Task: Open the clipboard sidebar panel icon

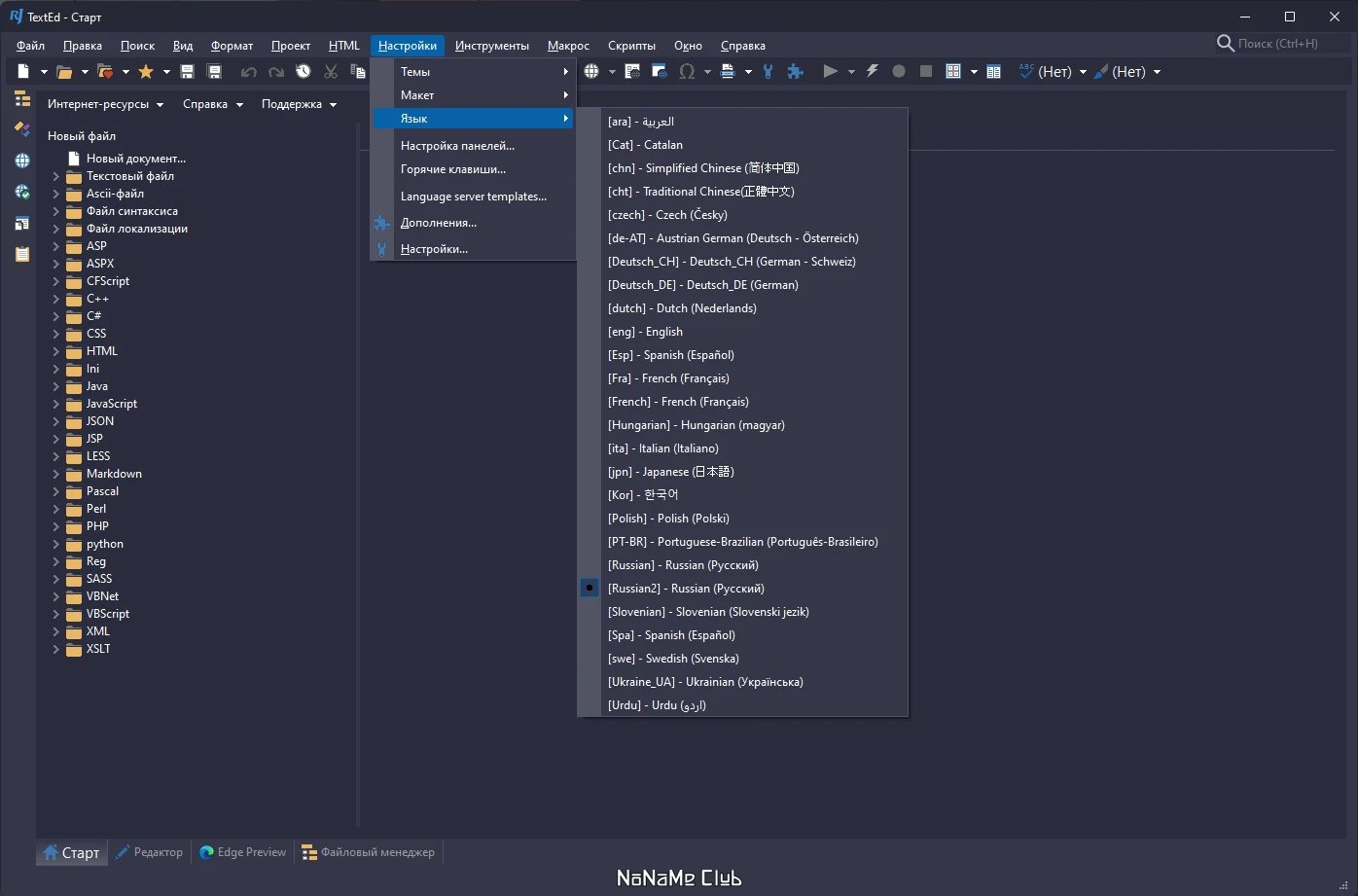Action: [22, 254]
